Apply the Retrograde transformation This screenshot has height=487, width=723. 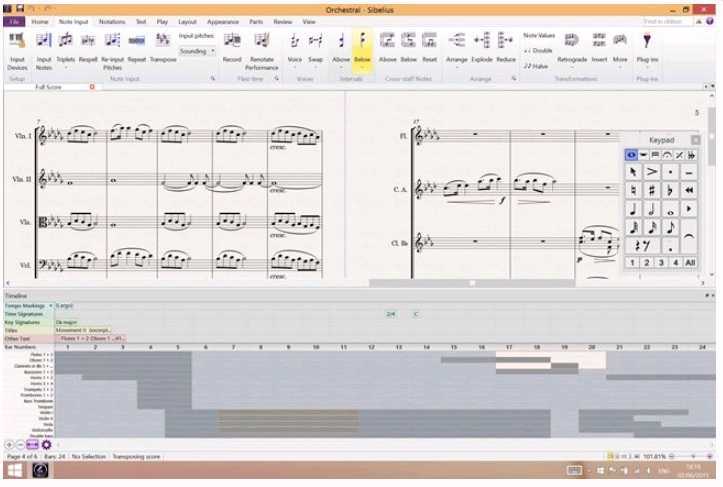(x=572, y=41)
